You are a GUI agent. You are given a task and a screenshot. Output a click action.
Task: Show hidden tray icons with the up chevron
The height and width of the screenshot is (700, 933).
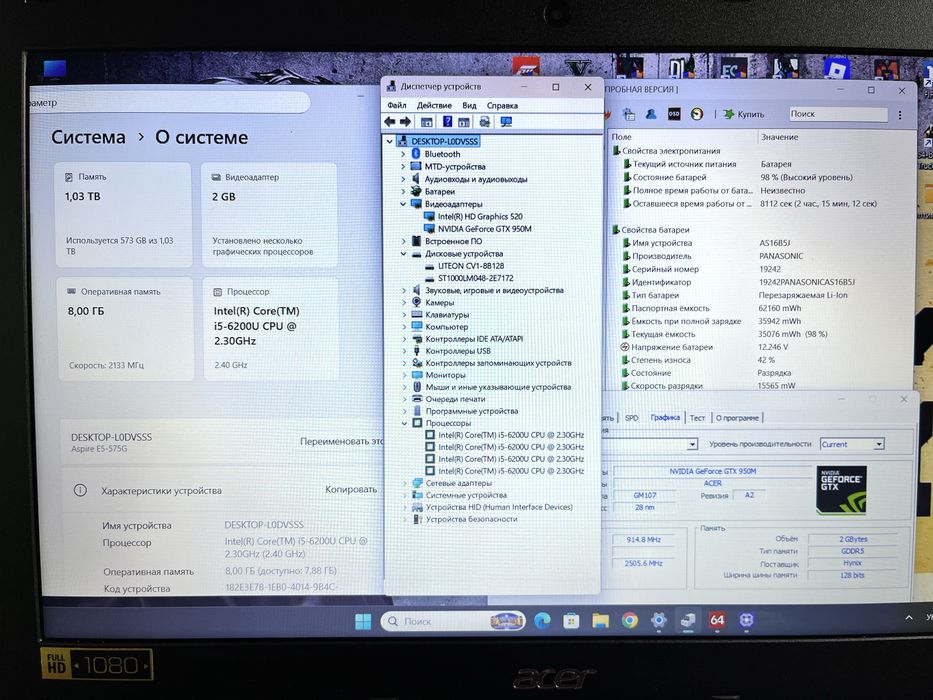tap(909, 618)
